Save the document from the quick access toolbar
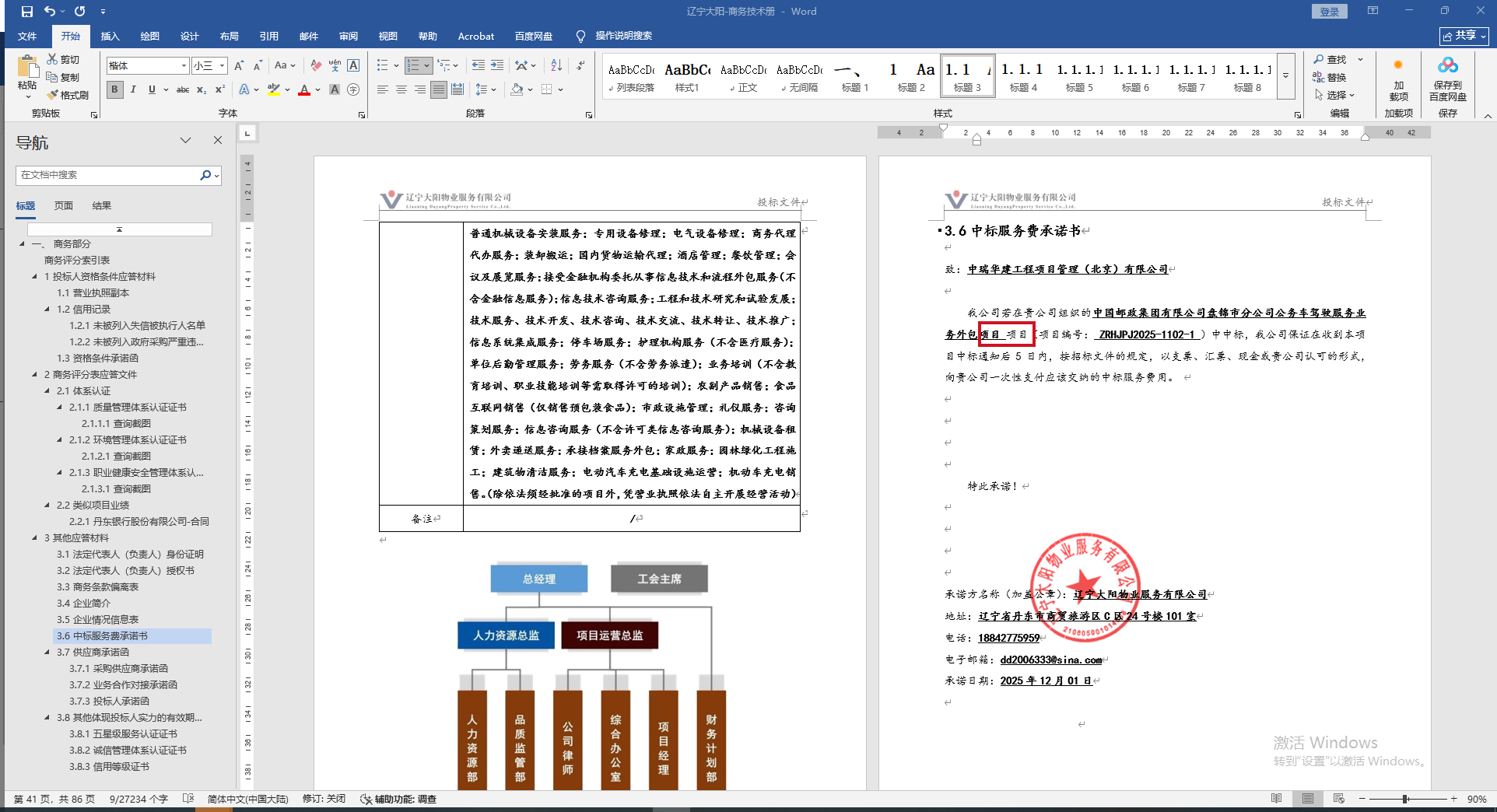Viewport: 1497px width, 812px height. pos(27,12)
